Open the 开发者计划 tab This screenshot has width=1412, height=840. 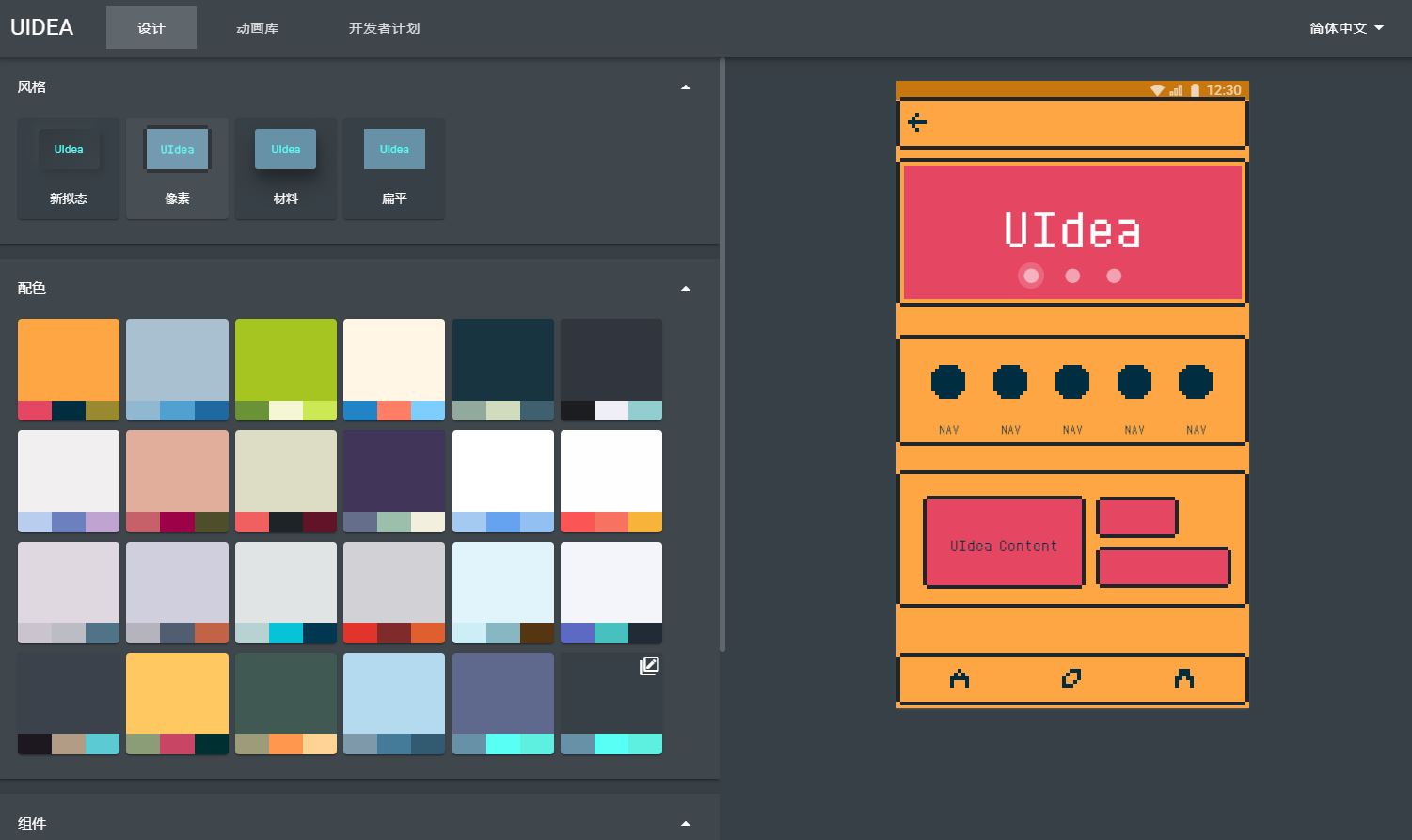[x=384, y=27]
